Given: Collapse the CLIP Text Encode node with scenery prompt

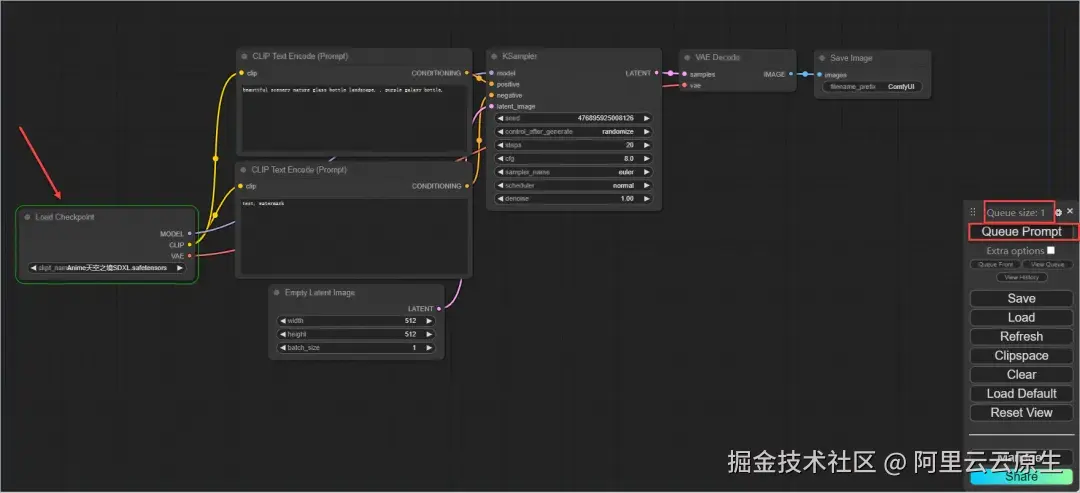Looking at the screenshot, I should [244, 56].
